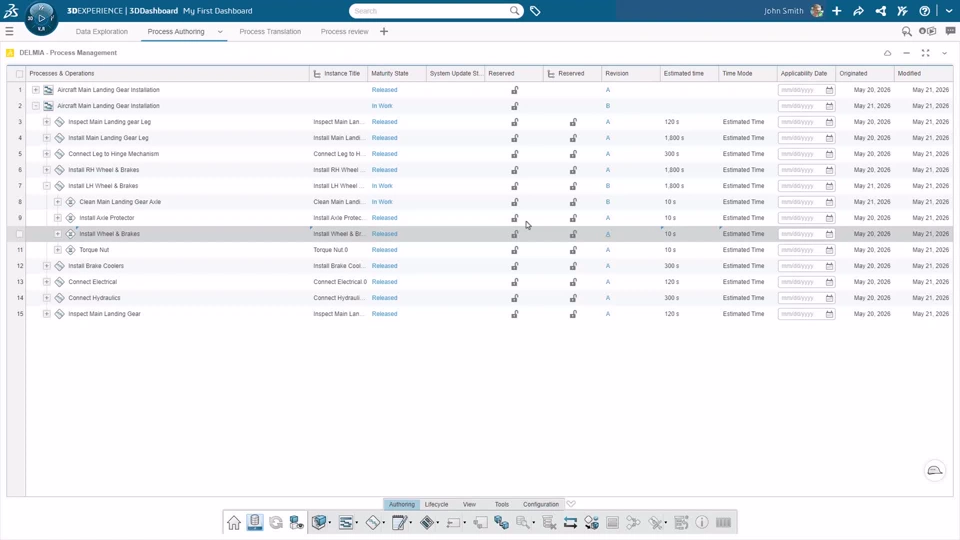
Task: Click the Tools toolbar tab
Action: click(x=501, y=504)
